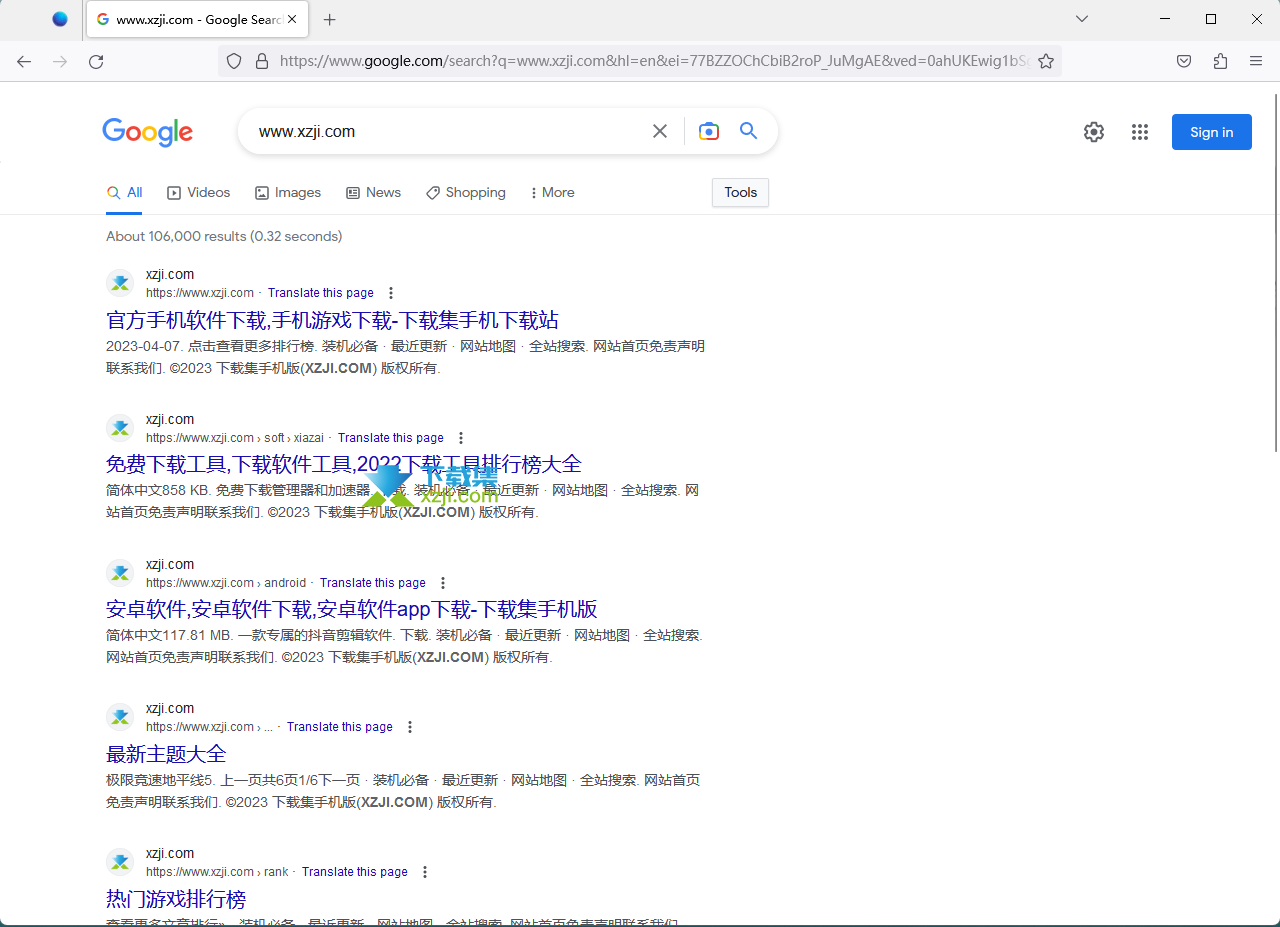Open the shield tracking protection icon

pyautogui.click(x=234, y=61)
